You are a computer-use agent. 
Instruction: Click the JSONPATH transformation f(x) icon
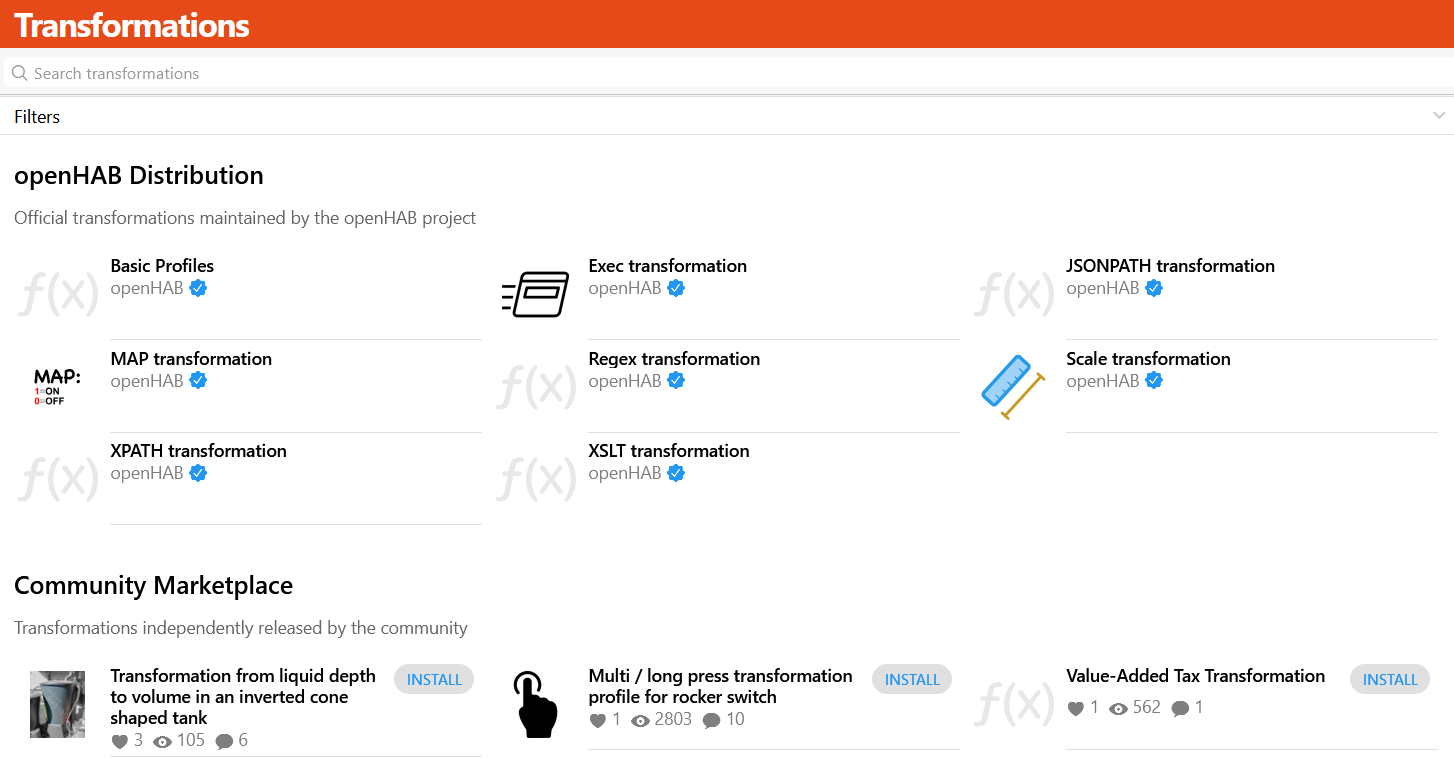coord(1014,294)
